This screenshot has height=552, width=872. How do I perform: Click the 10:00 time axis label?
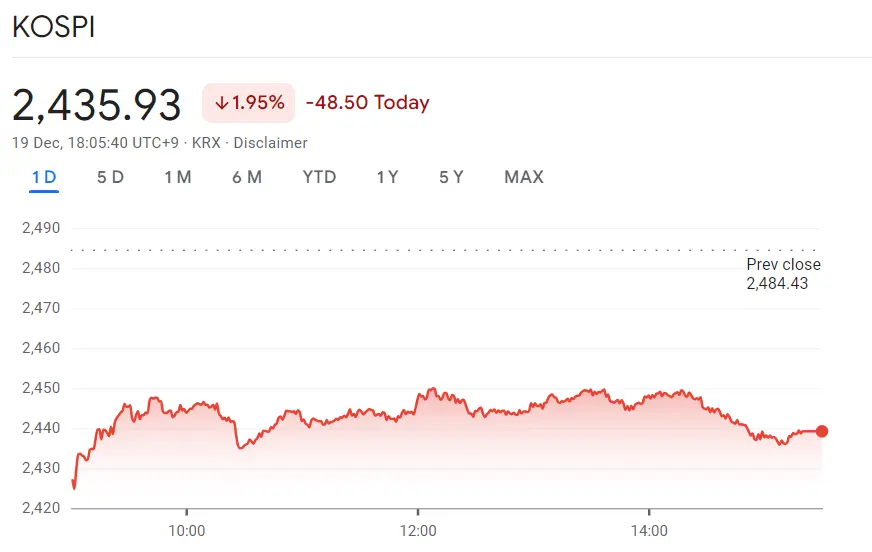(x=187, y=530)
